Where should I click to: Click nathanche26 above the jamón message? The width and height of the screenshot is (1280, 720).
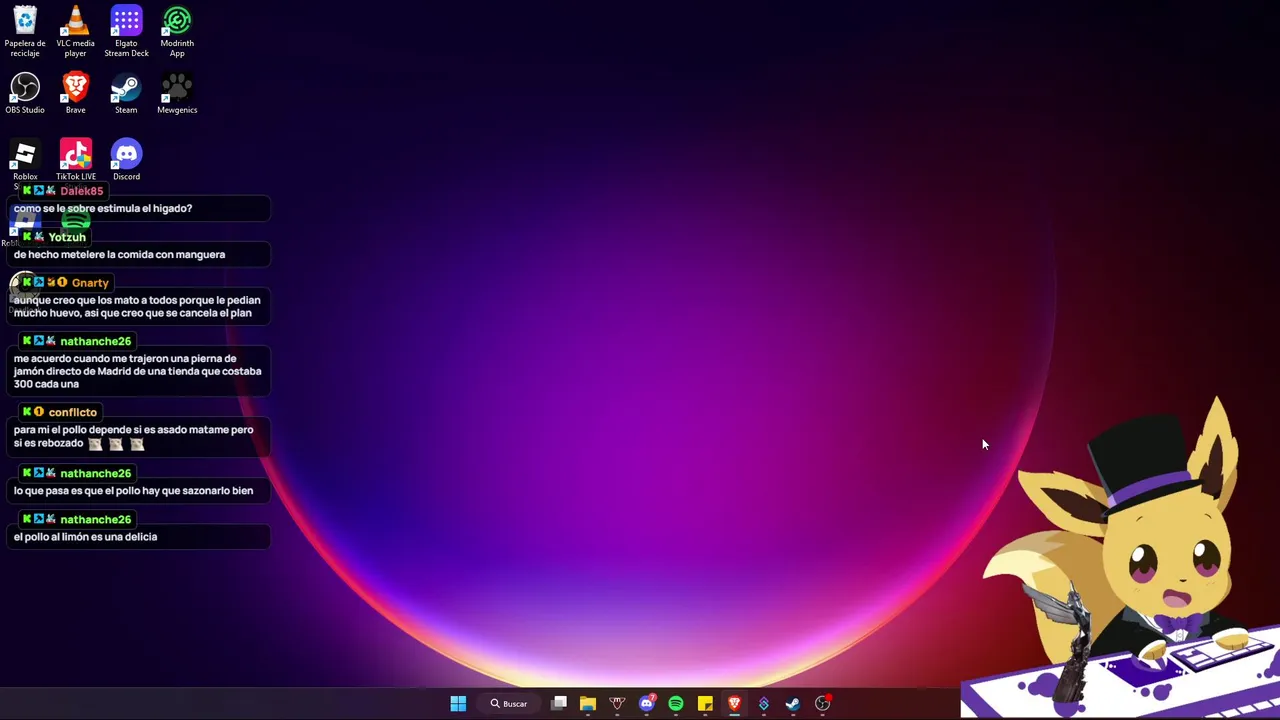(95, 341)
